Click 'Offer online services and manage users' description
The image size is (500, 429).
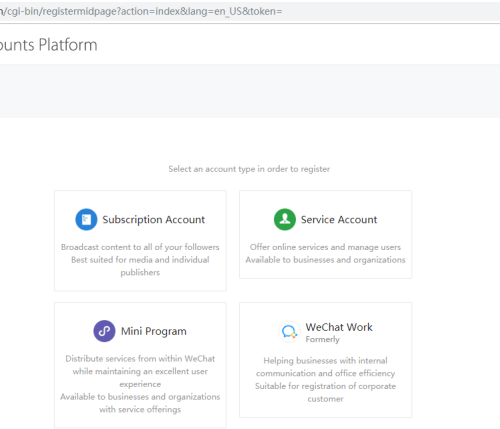click(325, 247)
